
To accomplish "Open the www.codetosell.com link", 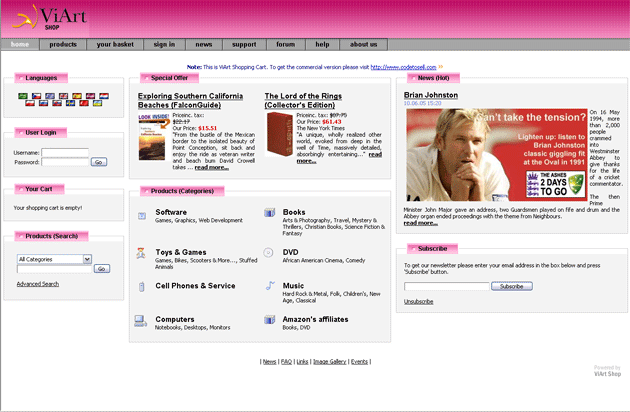I will pyautogui.click(x=403, y=67).
